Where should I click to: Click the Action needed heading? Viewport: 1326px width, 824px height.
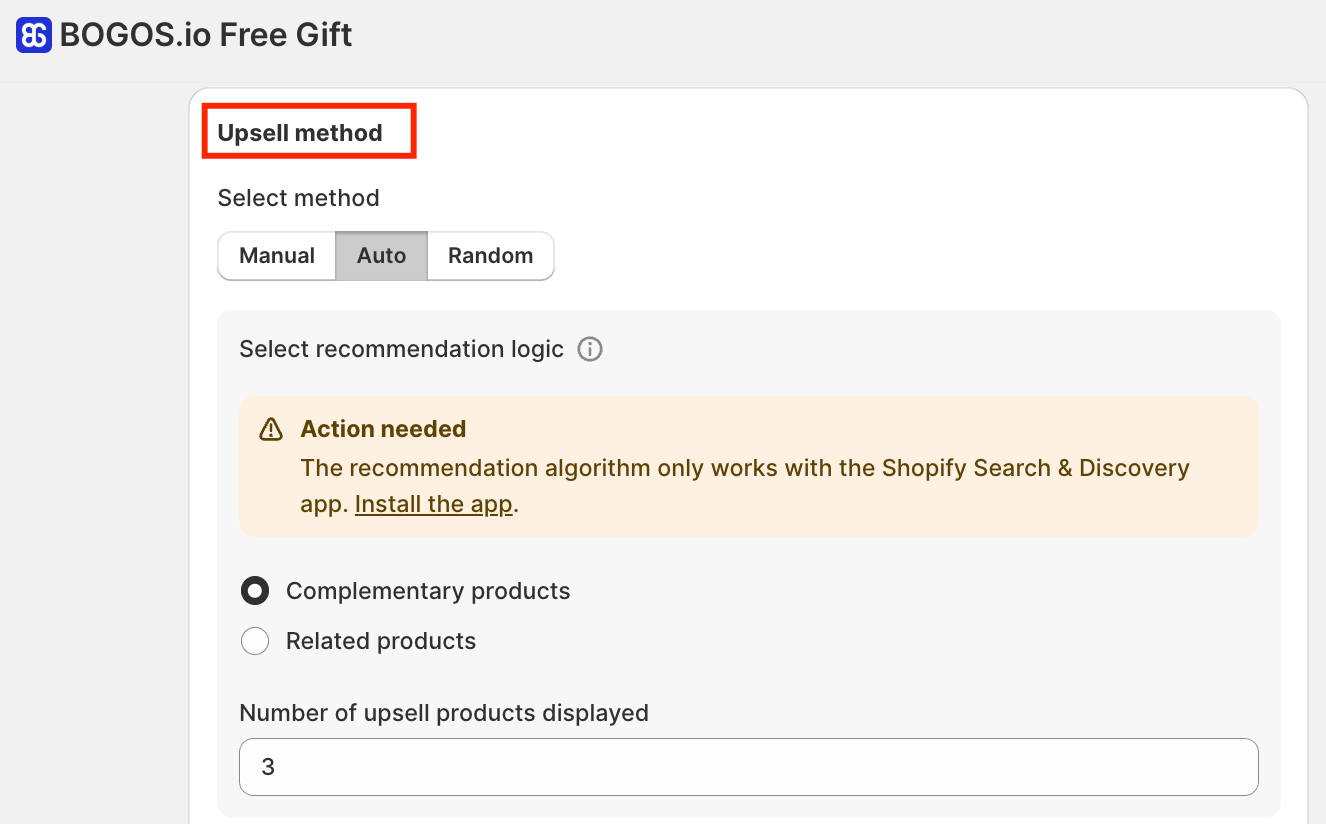pos(383,429)
